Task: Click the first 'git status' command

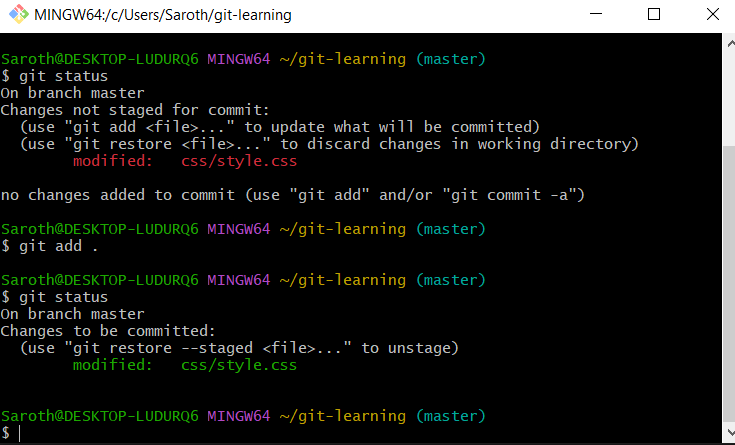Action: 54,76
